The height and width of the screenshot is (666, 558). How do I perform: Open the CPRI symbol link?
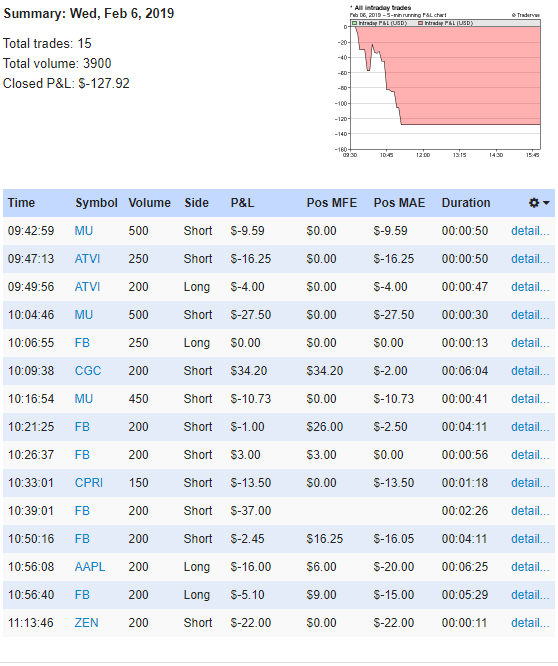(x=89, y=483)
